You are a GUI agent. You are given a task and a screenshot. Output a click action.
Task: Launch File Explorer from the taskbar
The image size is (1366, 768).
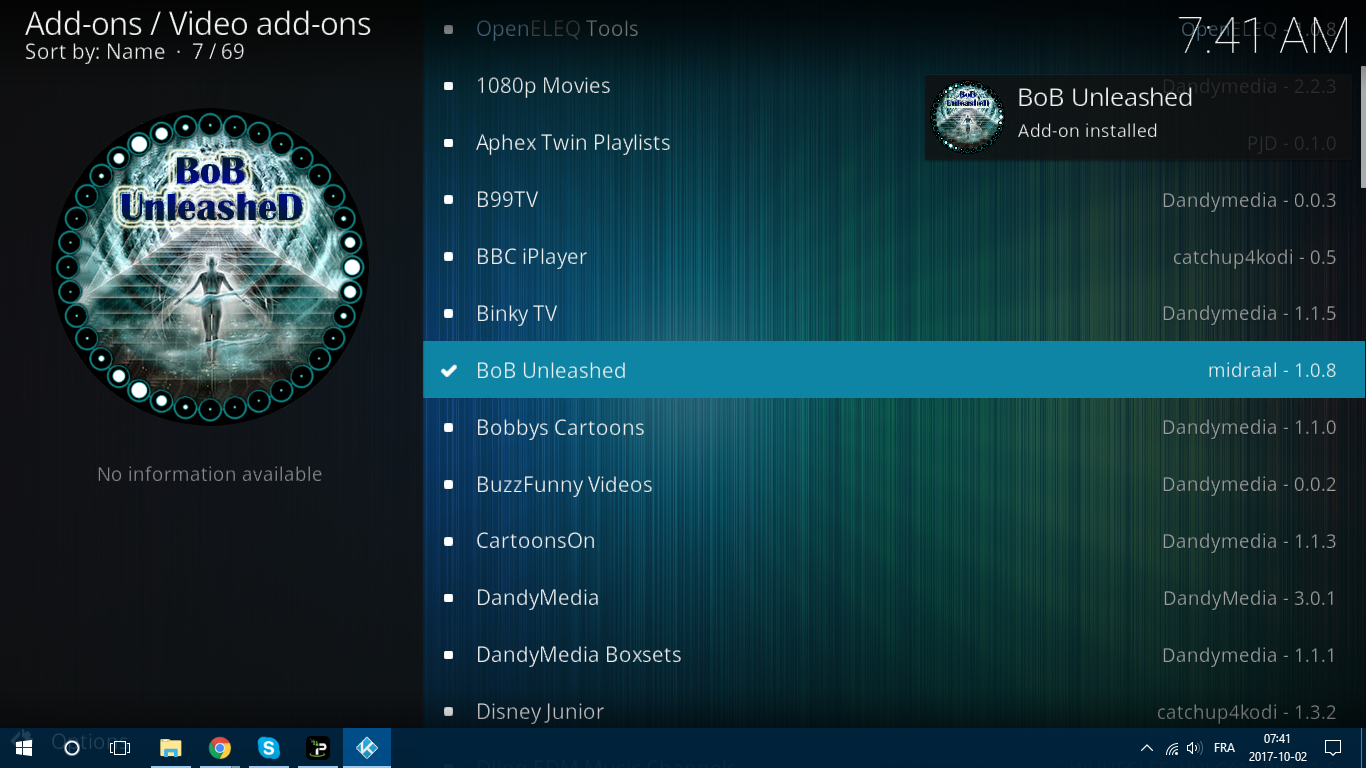tap(171, 748)
